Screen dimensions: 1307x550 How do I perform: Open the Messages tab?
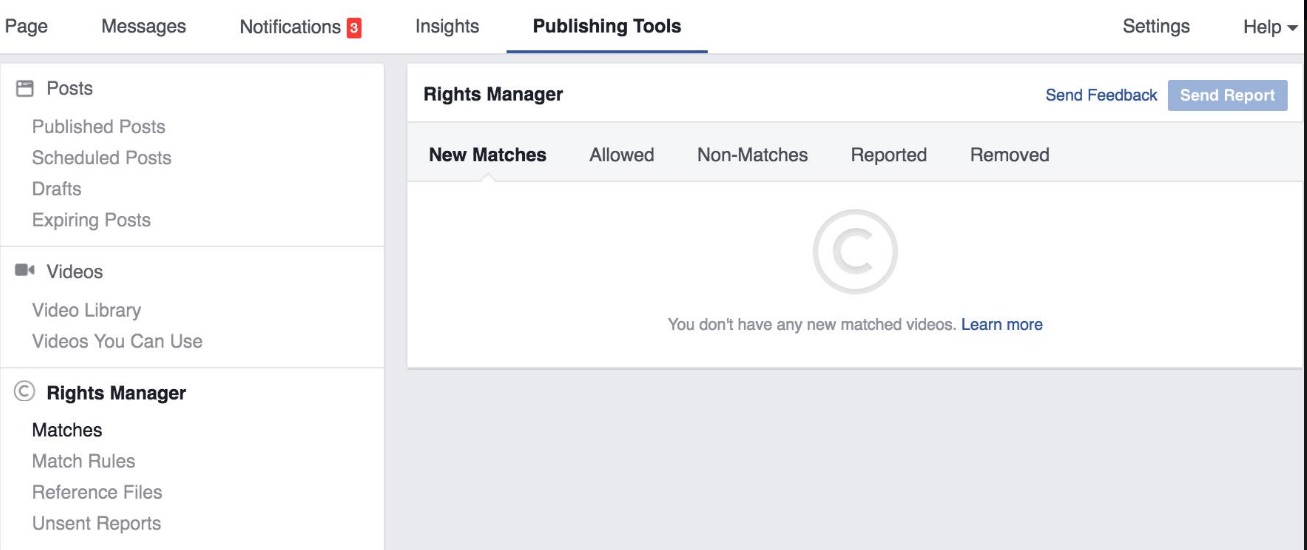143,27
